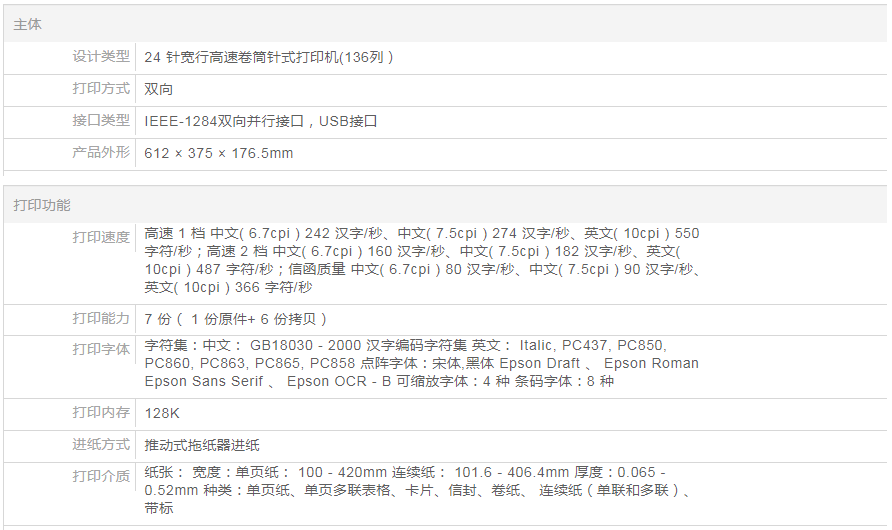Click the 打印介质 row label
The width and height of the screenshot is (892, 530).
point(101,476)
